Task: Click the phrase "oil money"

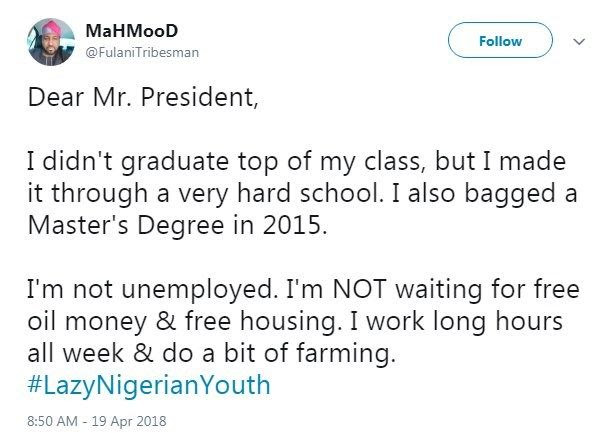Action: pyautogui.click(x=108, y=325)
